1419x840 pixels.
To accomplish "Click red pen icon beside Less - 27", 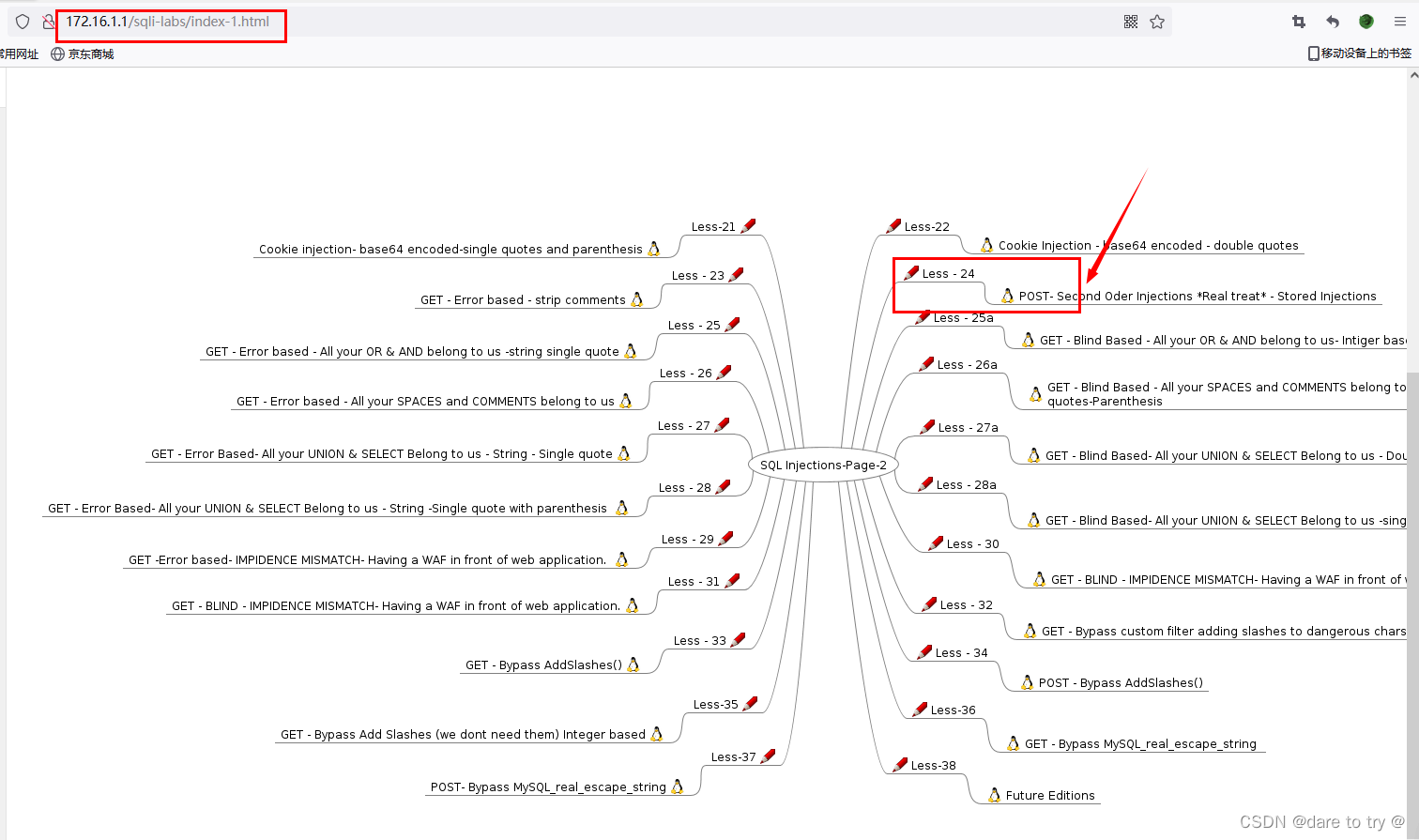I will [722, 424].
